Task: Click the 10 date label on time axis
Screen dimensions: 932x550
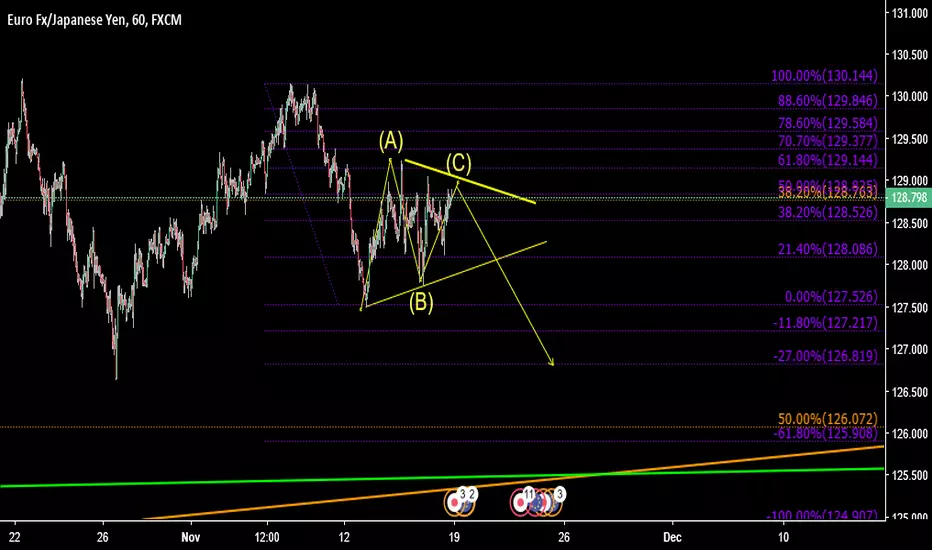Action: (783, 538)
